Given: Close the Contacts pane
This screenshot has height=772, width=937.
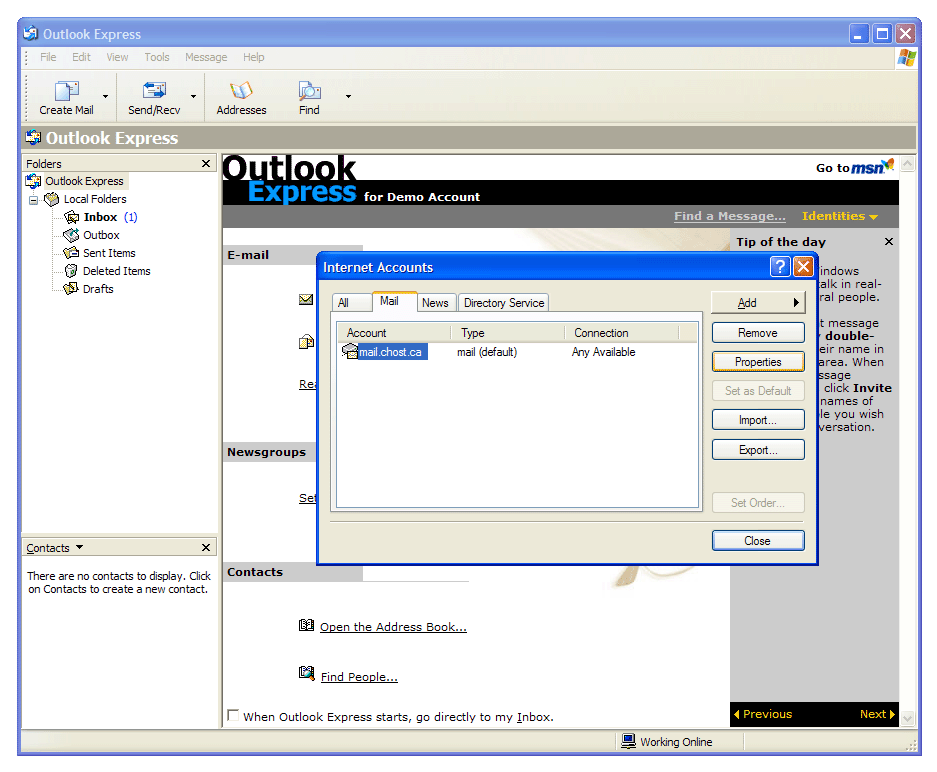Looking at the screenshot, I should (206, 547).
